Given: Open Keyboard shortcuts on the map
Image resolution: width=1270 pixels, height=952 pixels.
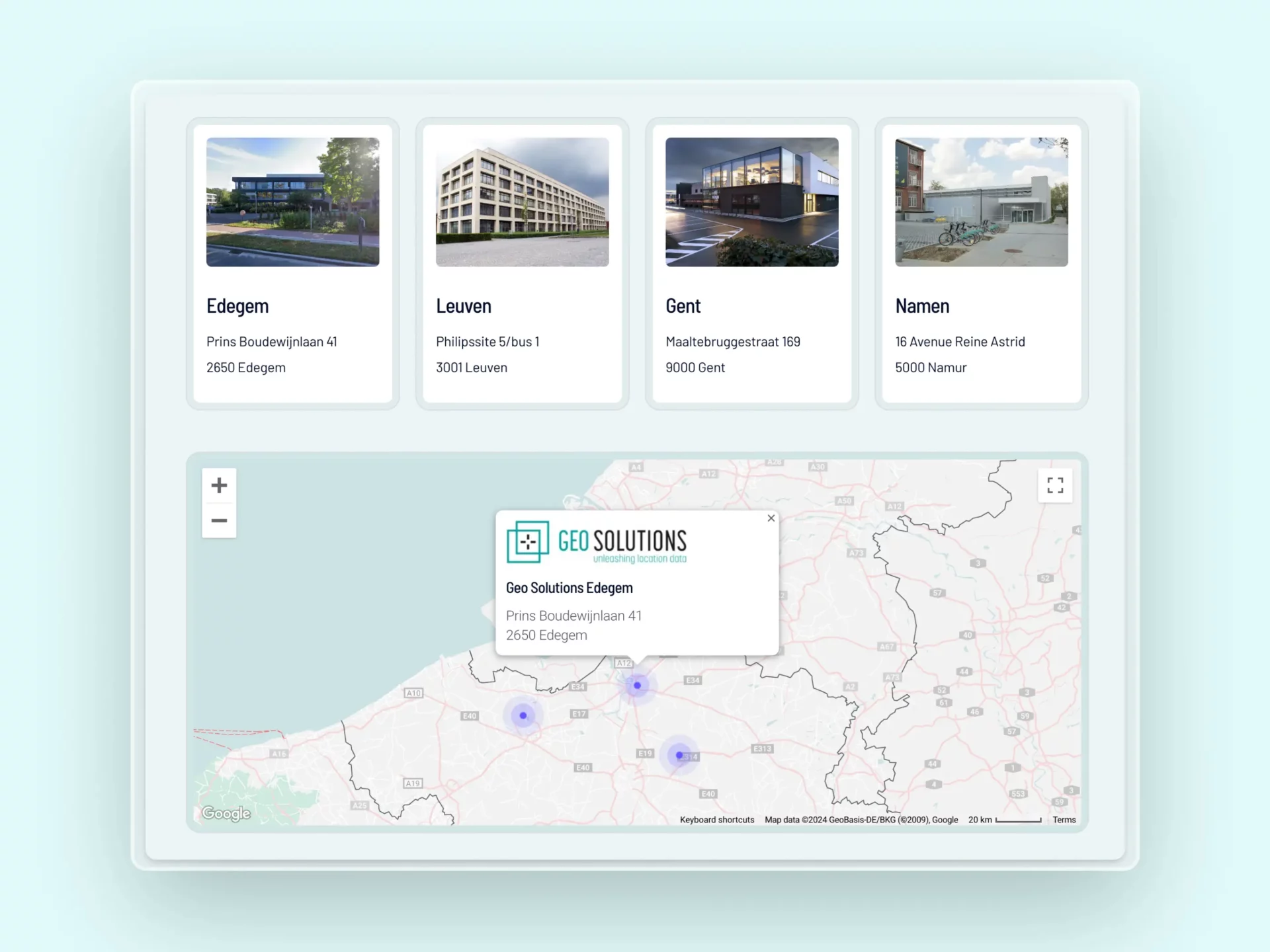Looking at the screenshot, I should pos(716,820).
